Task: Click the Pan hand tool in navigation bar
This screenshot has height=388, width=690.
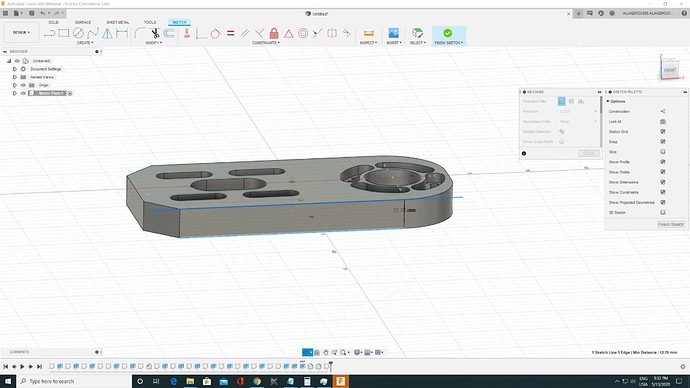Action: (x=326, y=352)
